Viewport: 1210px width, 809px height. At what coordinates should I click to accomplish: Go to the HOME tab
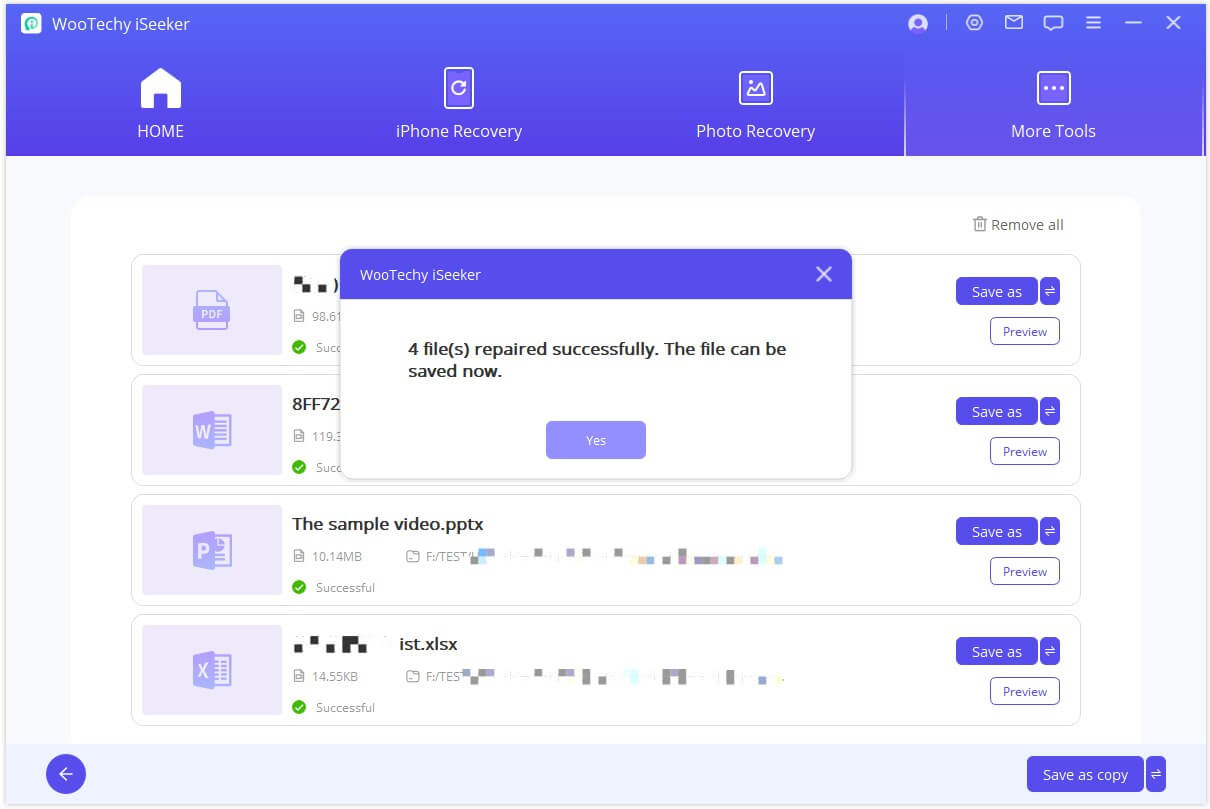[160, 104]
